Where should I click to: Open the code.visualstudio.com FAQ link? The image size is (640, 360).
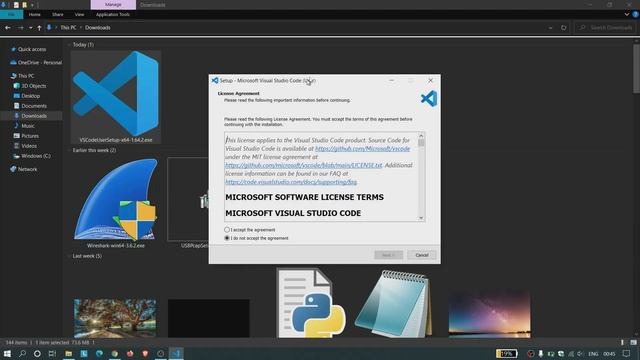pos(291,182)
